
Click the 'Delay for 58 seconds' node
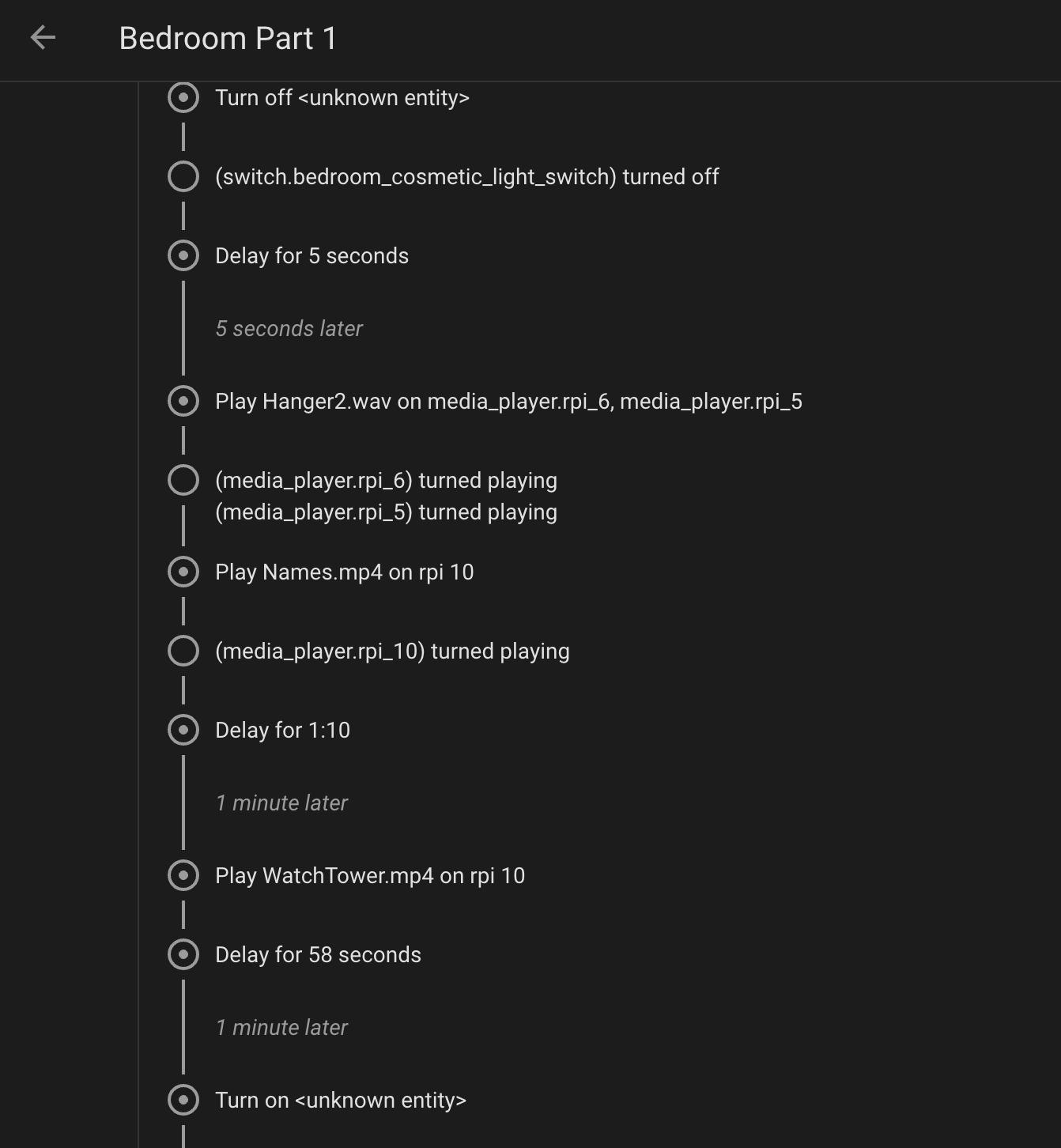[183, 954]
